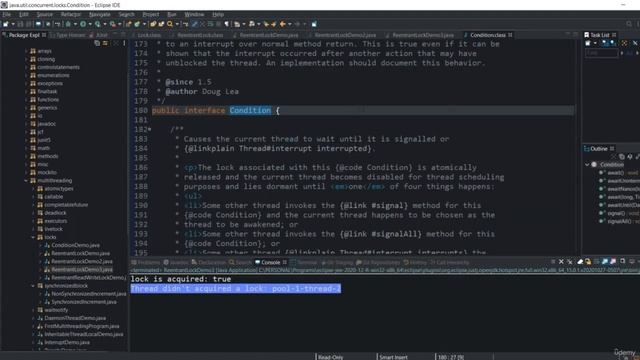This screenshot has width=640, height=360.
Task: Expand the arrays package
Action: click(27, 51)
